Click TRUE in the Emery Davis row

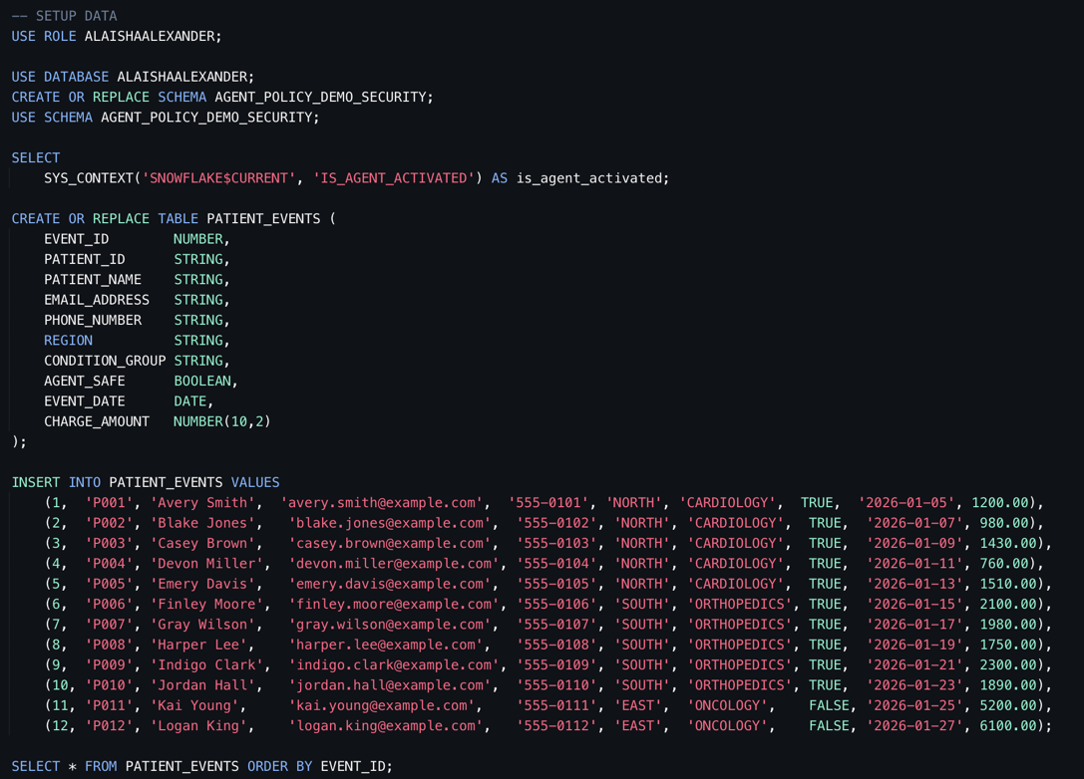(x=825, y=584)
